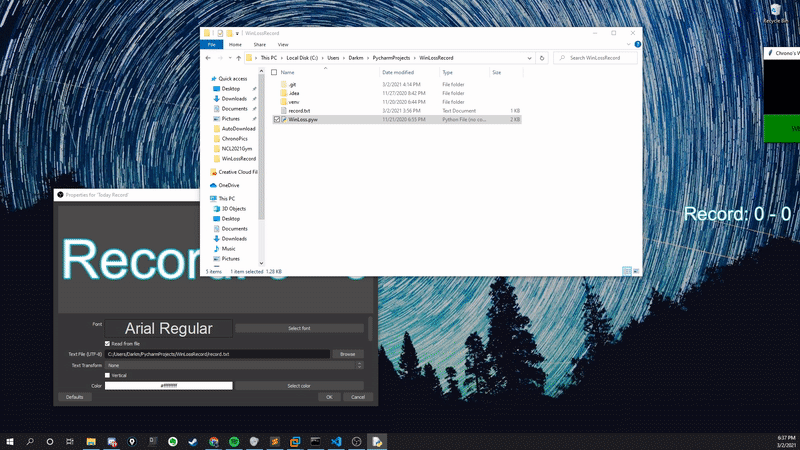Viewport: 800px width, 450px height.
Task: Open OBS Studio from the taskbar
Action: tap(356, 442)
